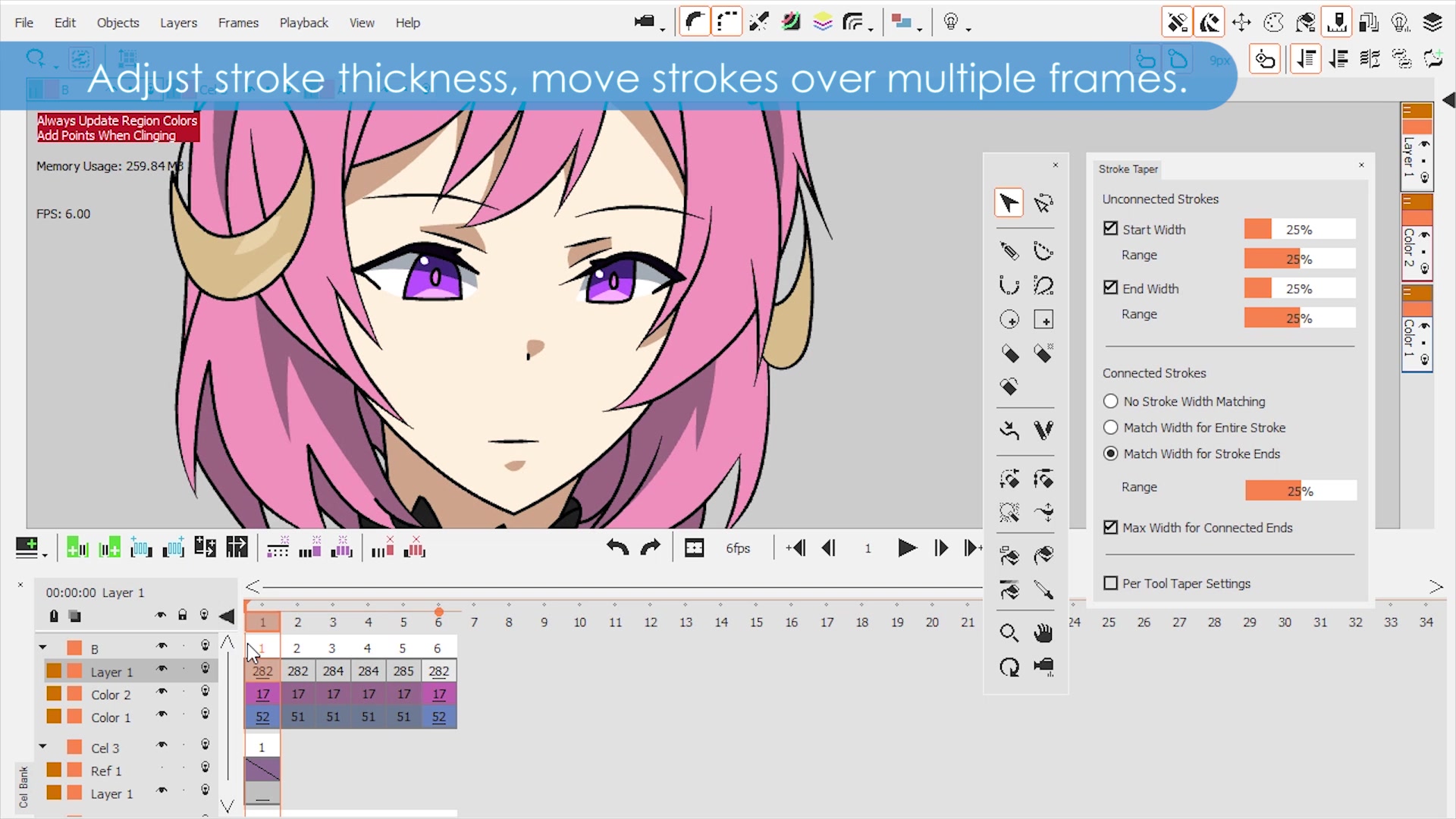Adjust the End Width slider
This screenshot has width=1456, height=819.
point(1300,288)
